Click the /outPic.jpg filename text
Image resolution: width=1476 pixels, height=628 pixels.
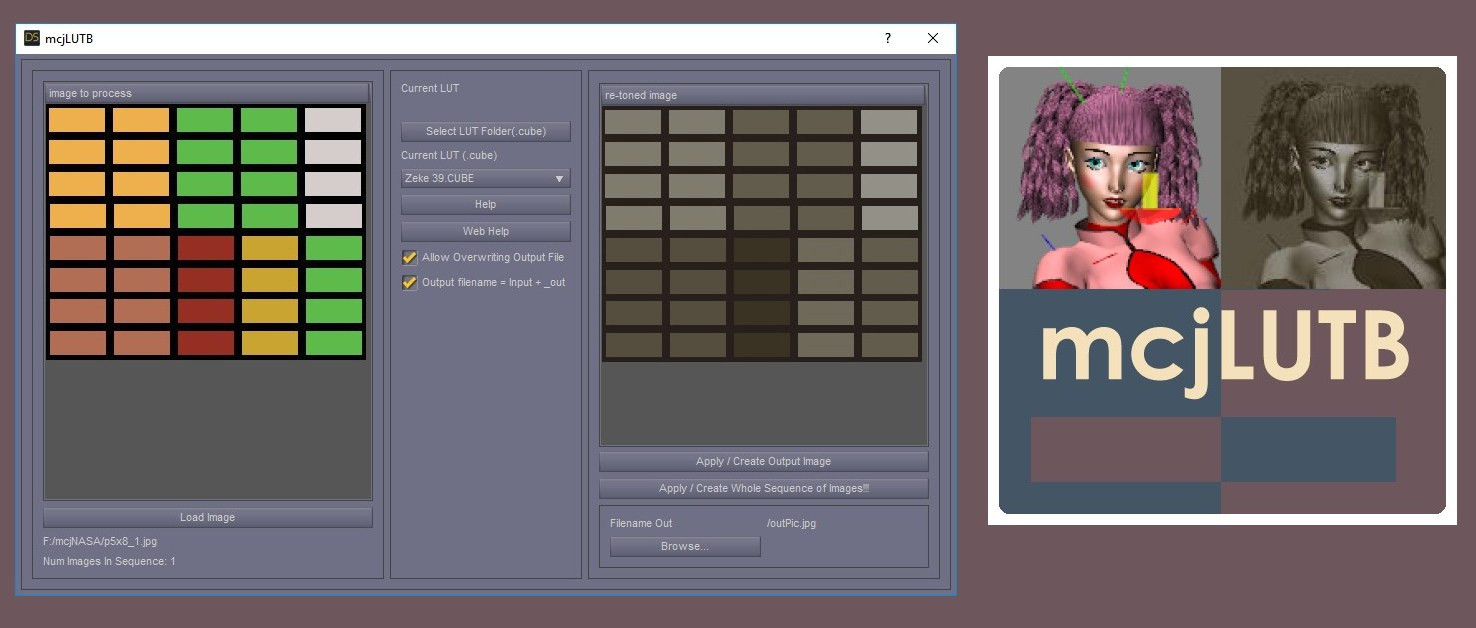click(x=791, y=523)
